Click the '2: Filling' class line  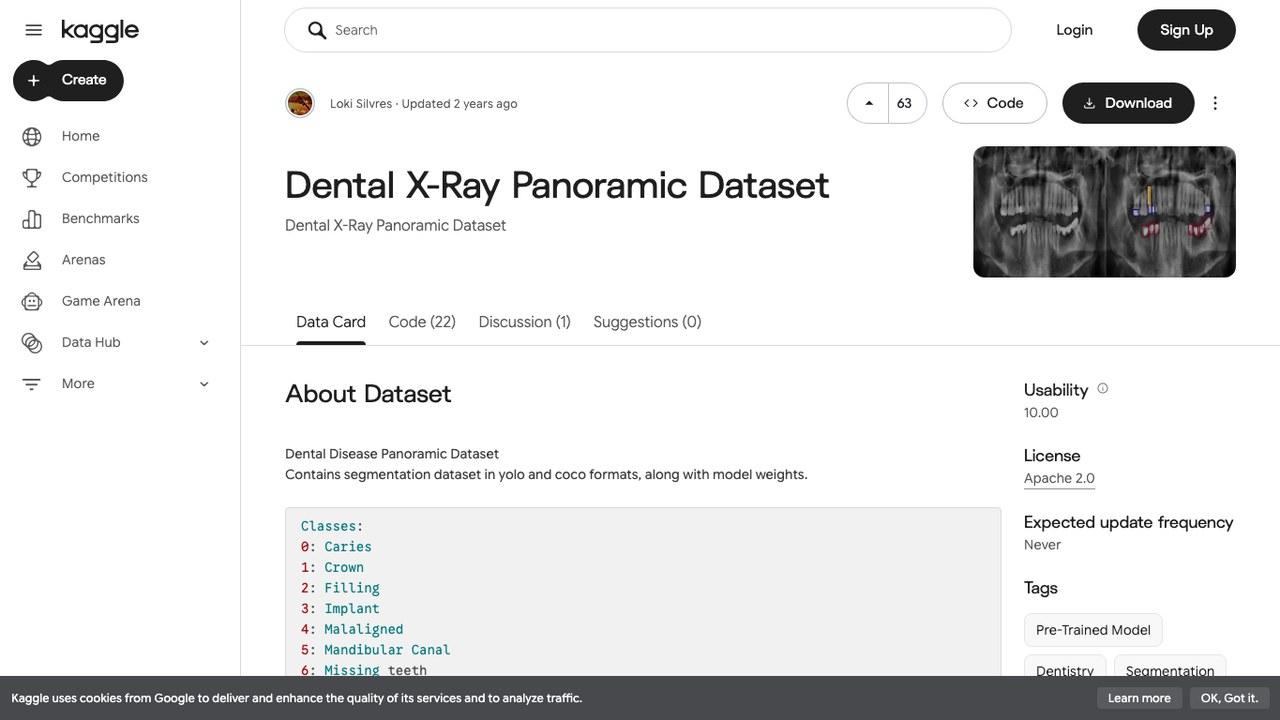[340, 588]
